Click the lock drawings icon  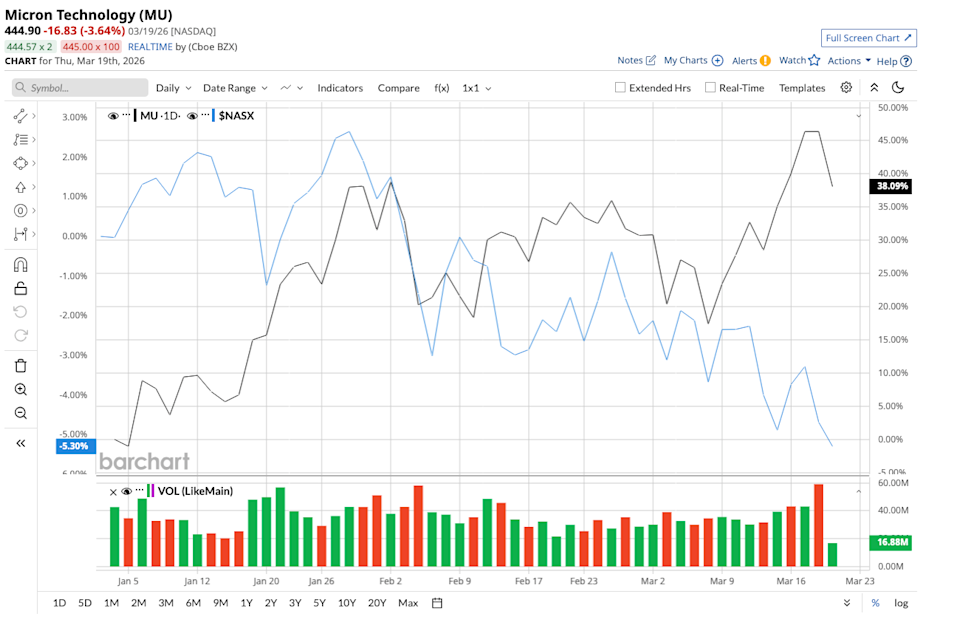(20, 289)
